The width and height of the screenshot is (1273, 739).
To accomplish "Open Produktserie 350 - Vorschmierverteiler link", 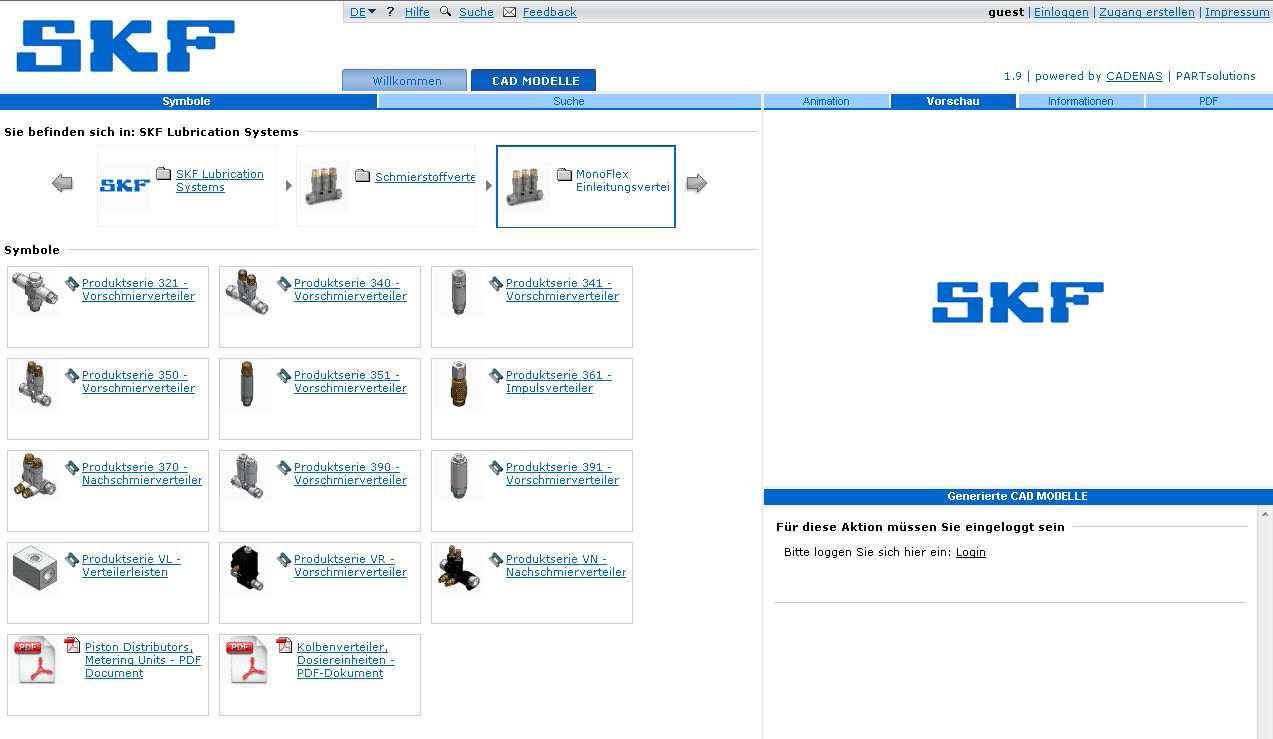I will [x=138, y=382].
